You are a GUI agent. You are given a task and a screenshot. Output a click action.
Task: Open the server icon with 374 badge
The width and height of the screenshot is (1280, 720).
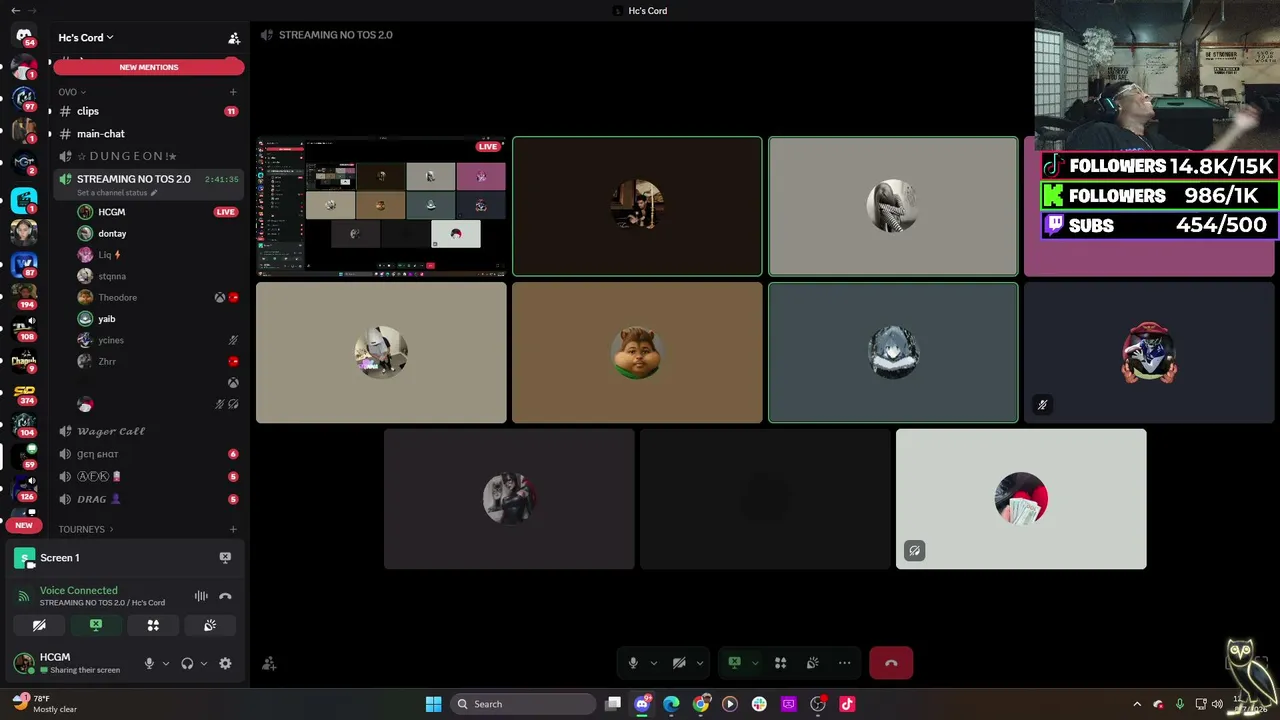pos(24,394)
